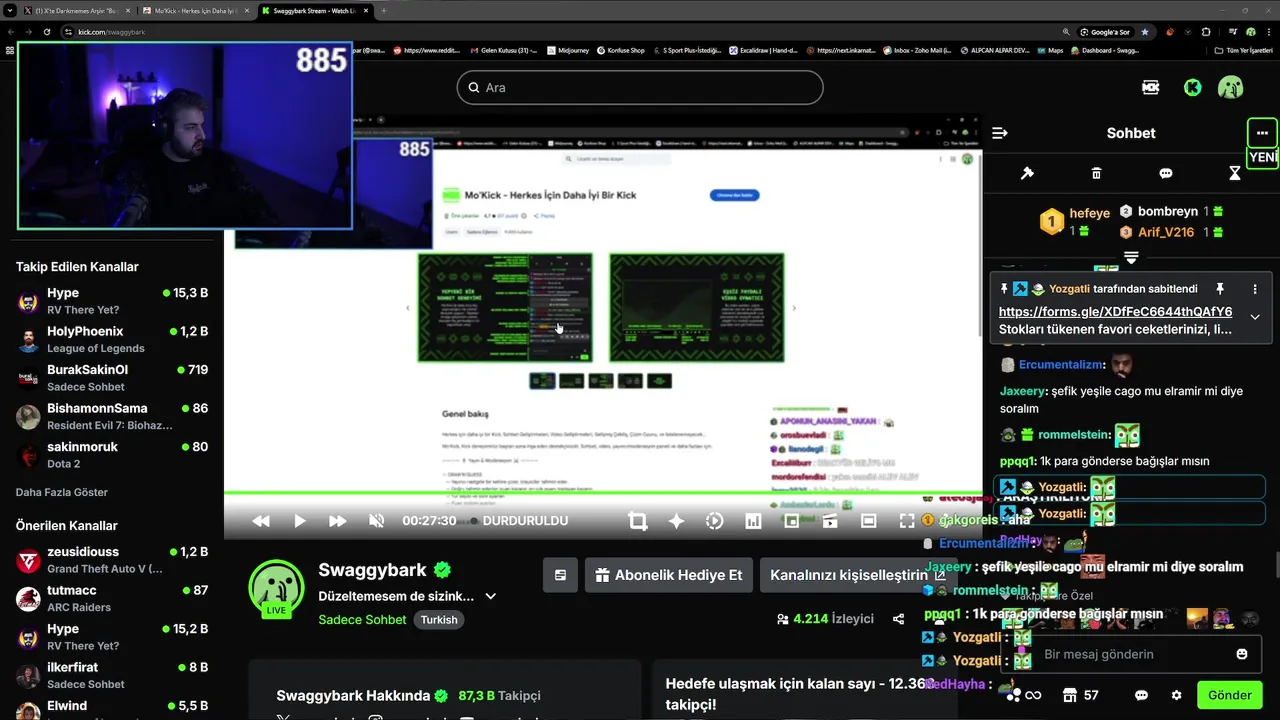Click the share icon near viewer count
The width and height of the screenshot is (1280, 720).
tap(898, 619)
